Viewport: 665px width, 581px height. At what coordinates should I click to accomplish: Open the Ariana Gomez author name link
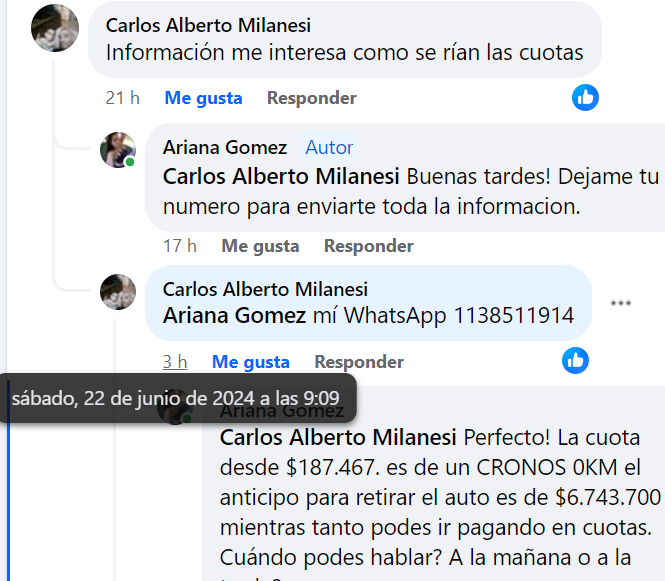click(225, 148)
